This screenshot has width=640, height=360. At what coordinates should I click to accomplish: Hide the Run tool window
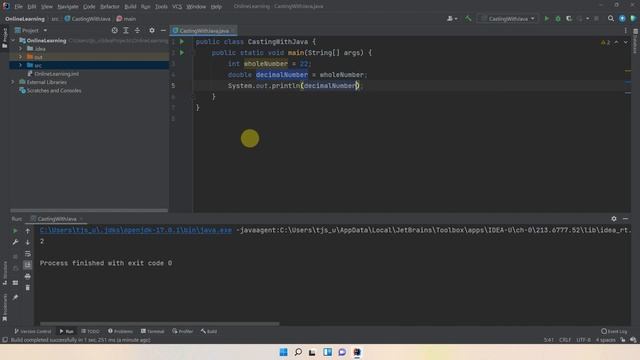pos(625,219)
